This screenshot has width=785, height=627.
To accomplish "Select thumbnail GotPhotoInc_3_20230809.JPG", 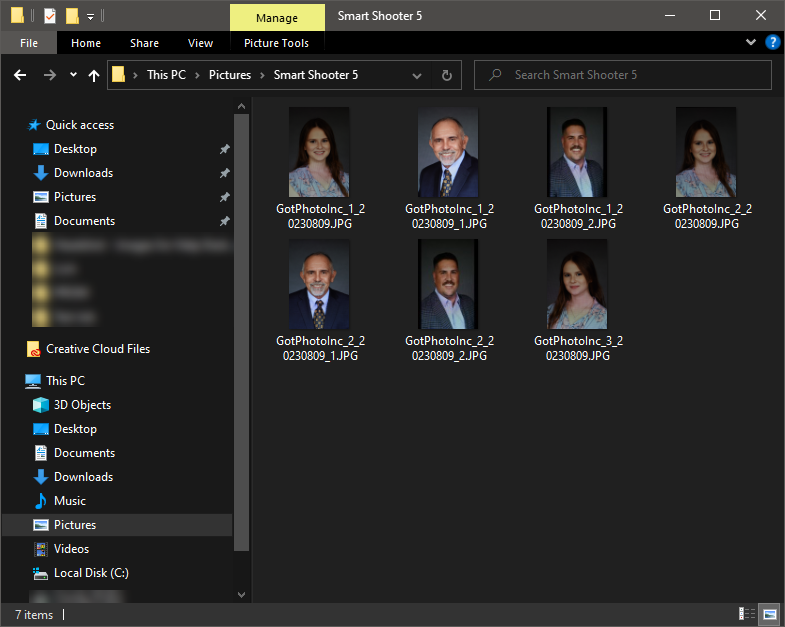I will pos(577,284).
